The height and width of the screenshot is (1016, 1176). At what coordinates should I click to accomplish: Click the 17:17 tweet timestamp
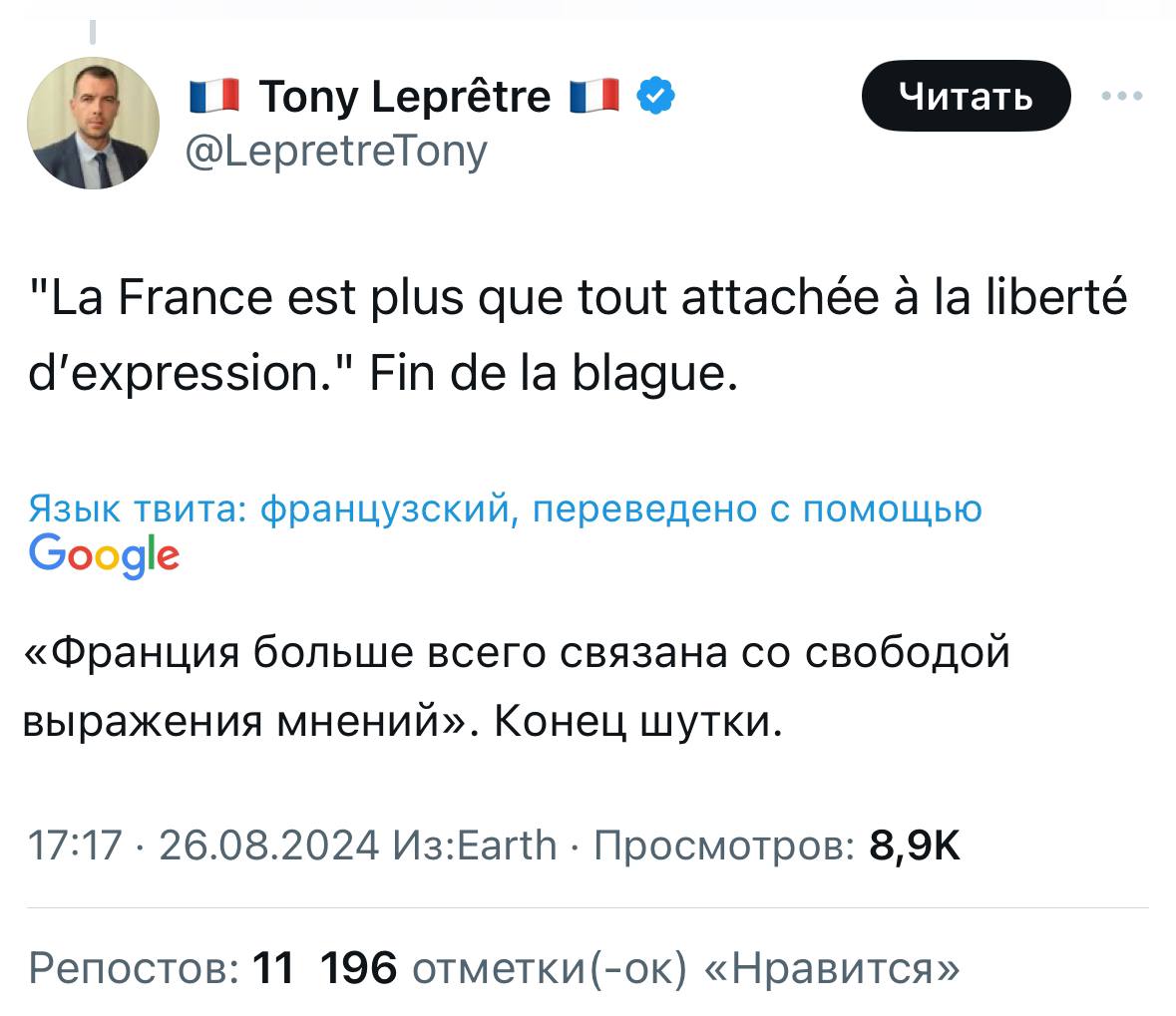pos(75,846)
